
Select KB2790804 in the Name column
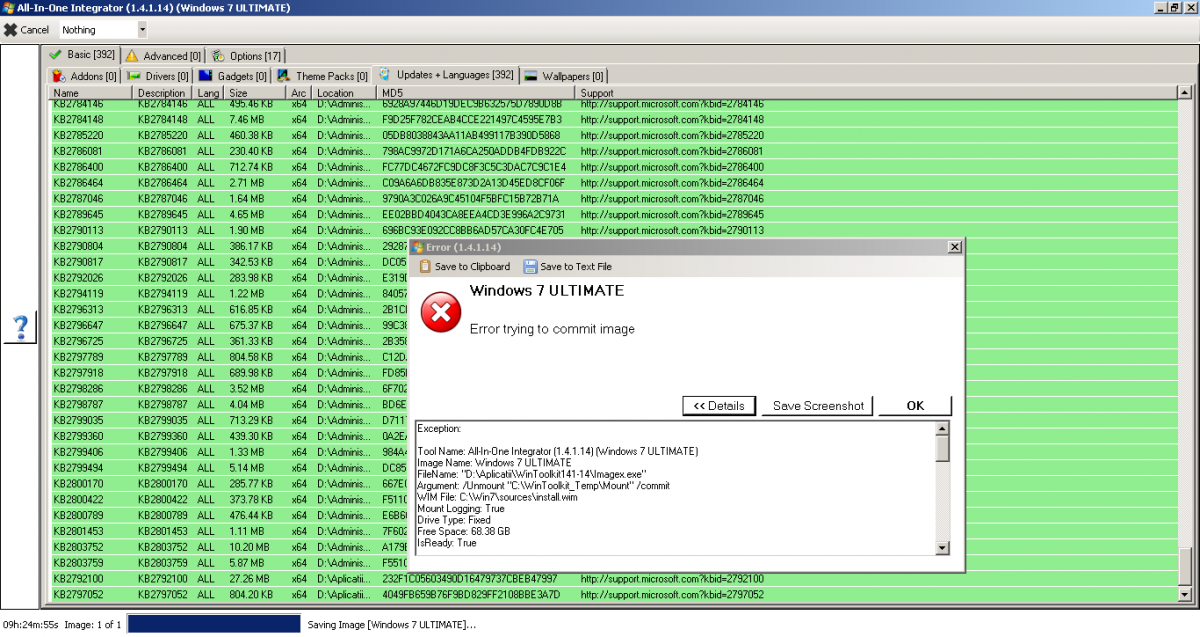(78, 246)
